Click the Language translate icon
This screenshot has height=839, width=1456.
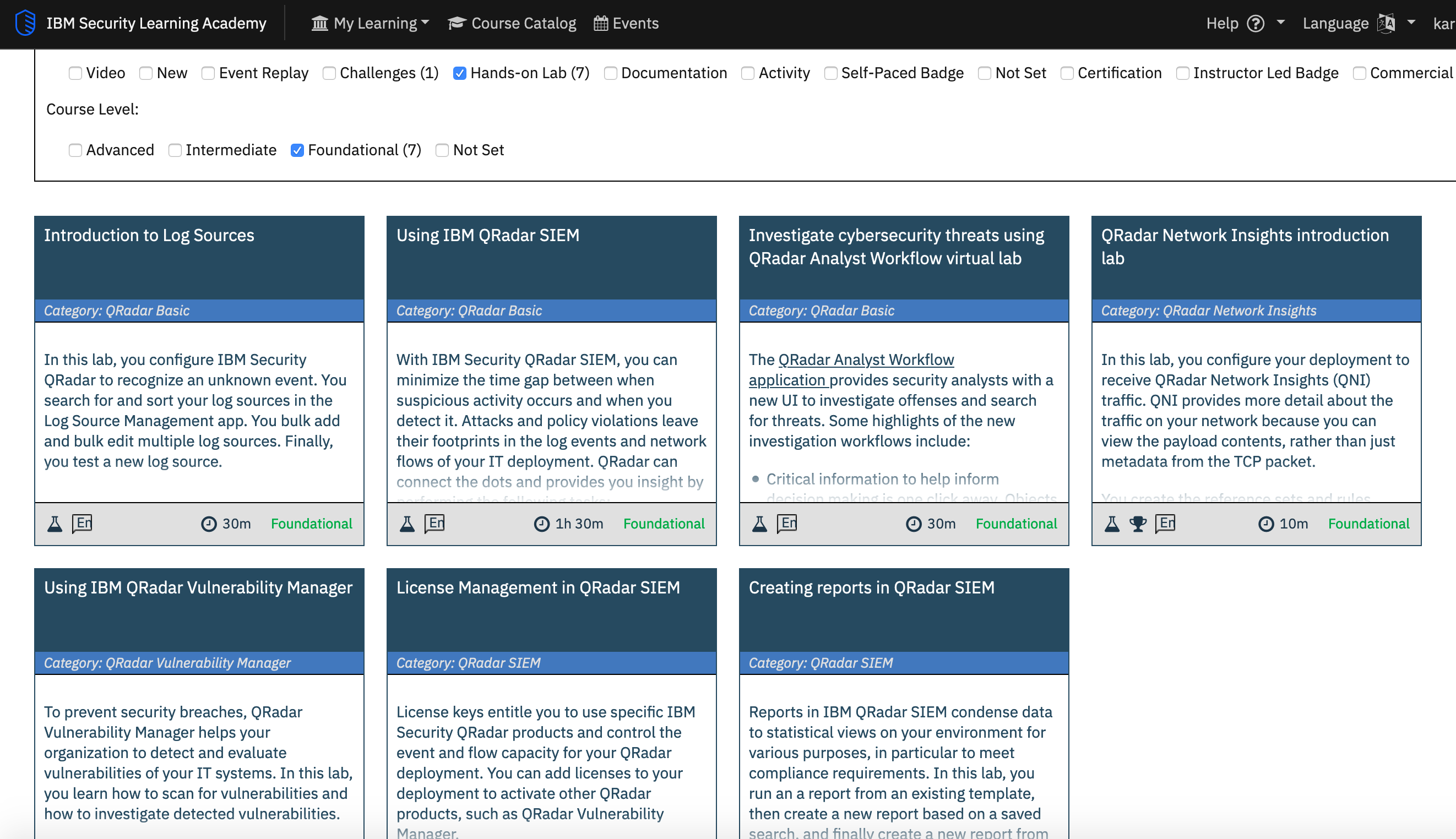click(1386, 24)
